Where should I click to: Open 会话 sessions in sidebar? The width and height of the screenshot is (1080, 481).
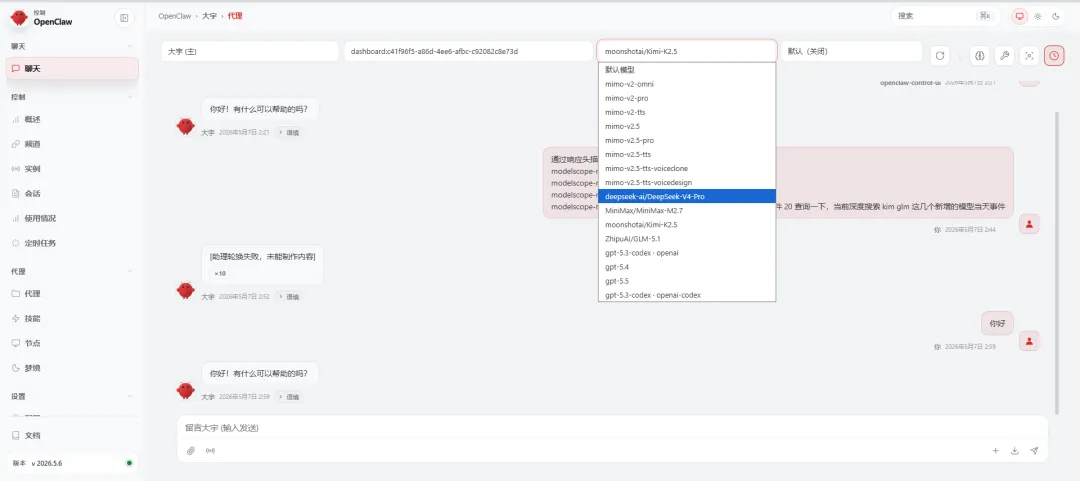click(72, 194)
